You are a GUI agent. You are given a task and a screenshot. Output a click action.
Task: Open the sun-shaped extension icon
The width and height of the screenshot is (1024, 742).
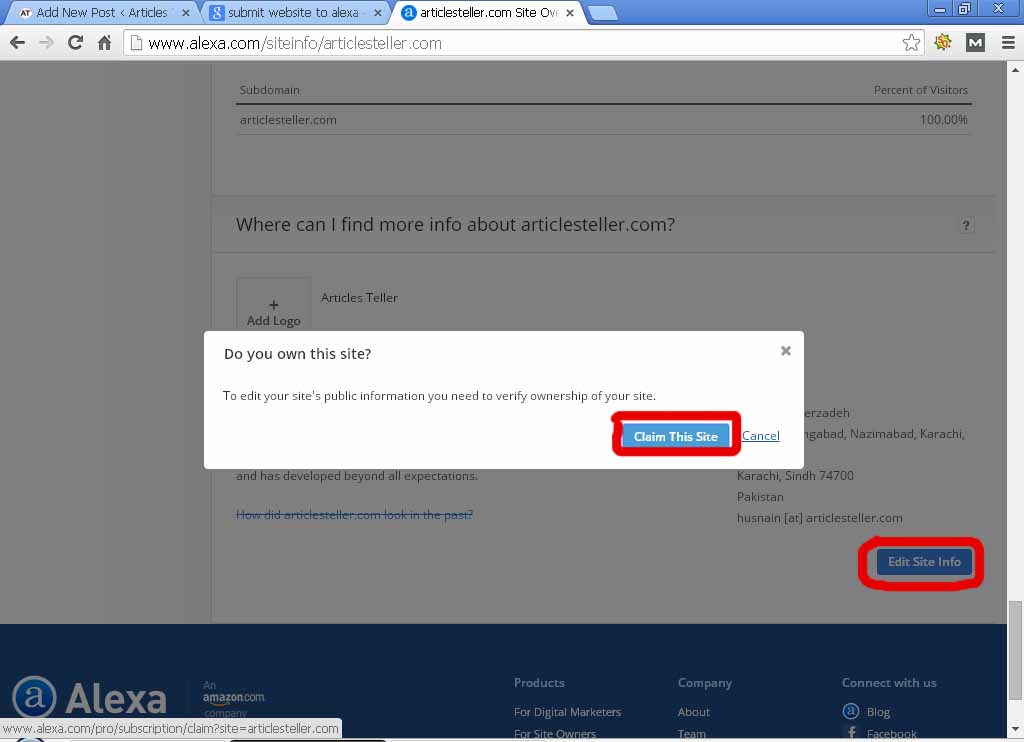942,42
